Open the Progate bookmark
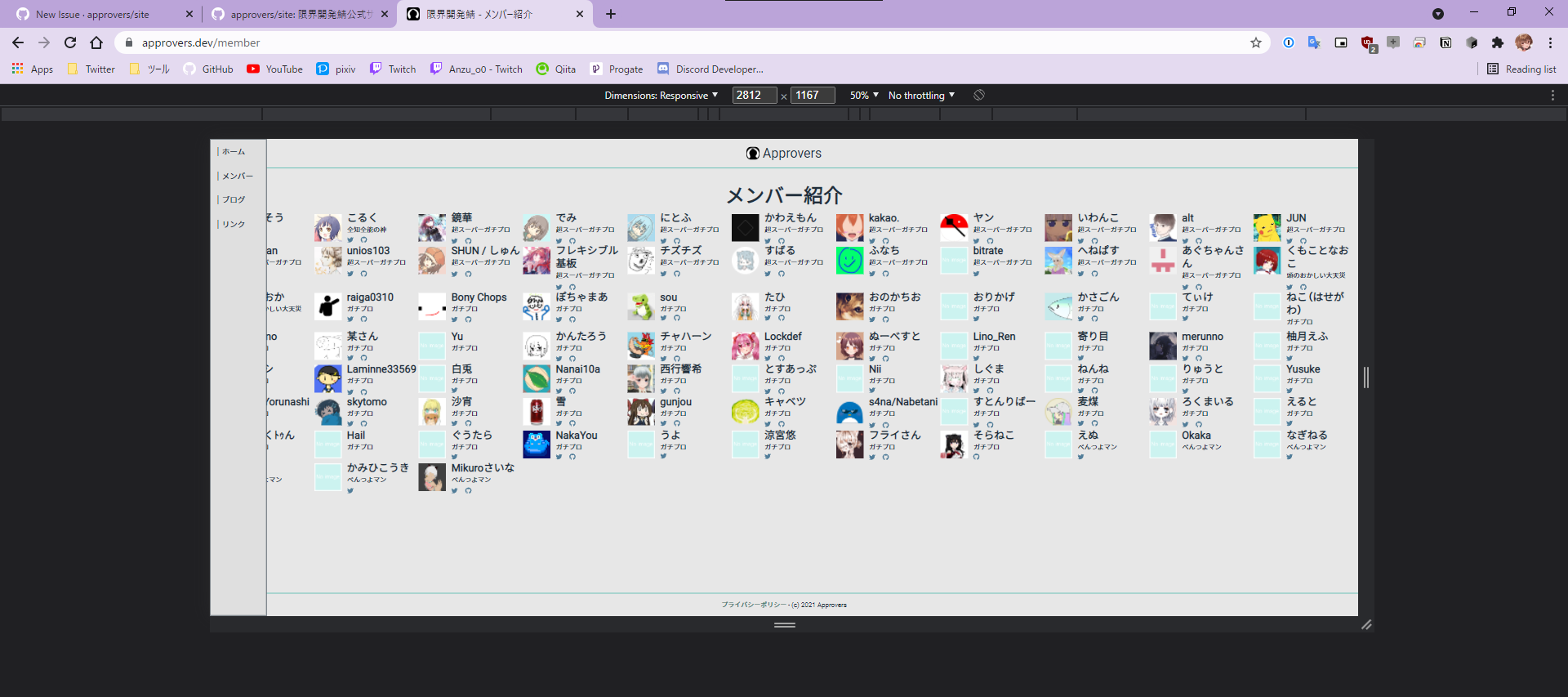The width and height of the screenshot is (1568, 697). click(x=617, y=69)
